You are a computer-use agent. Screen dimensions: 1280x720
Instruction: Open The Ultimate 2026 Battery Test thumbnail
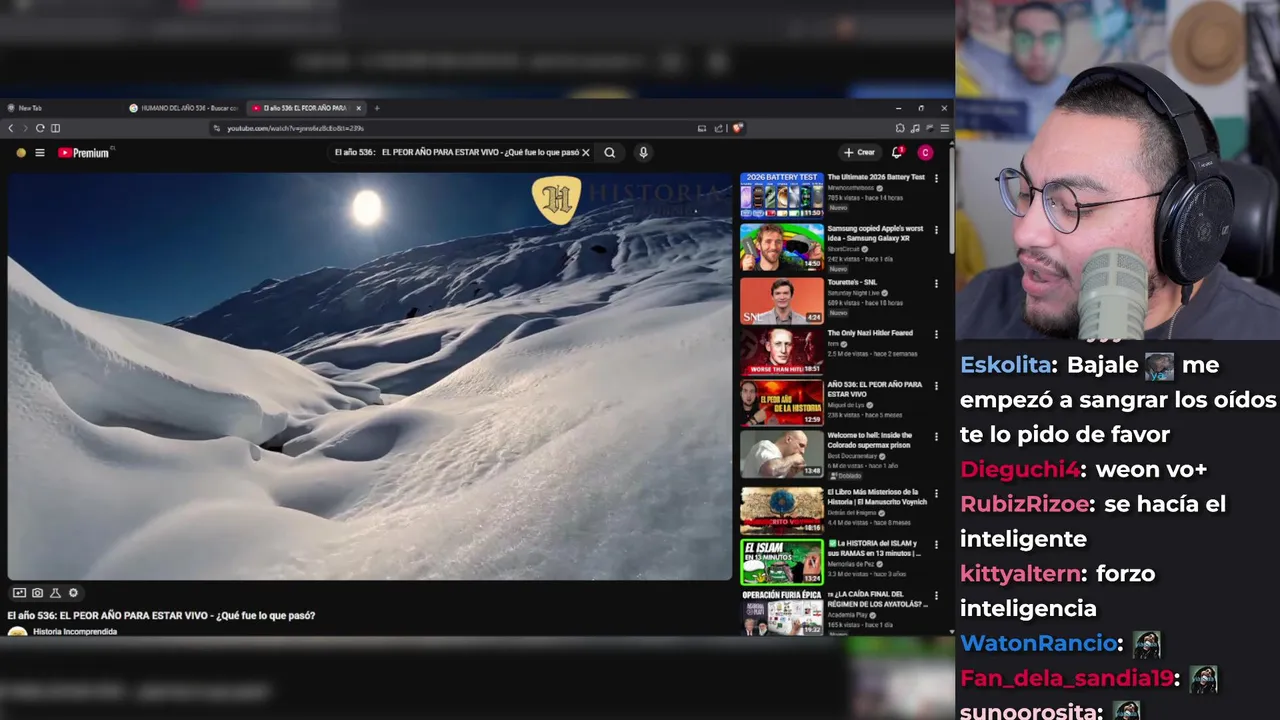click(x=782, y=195)
